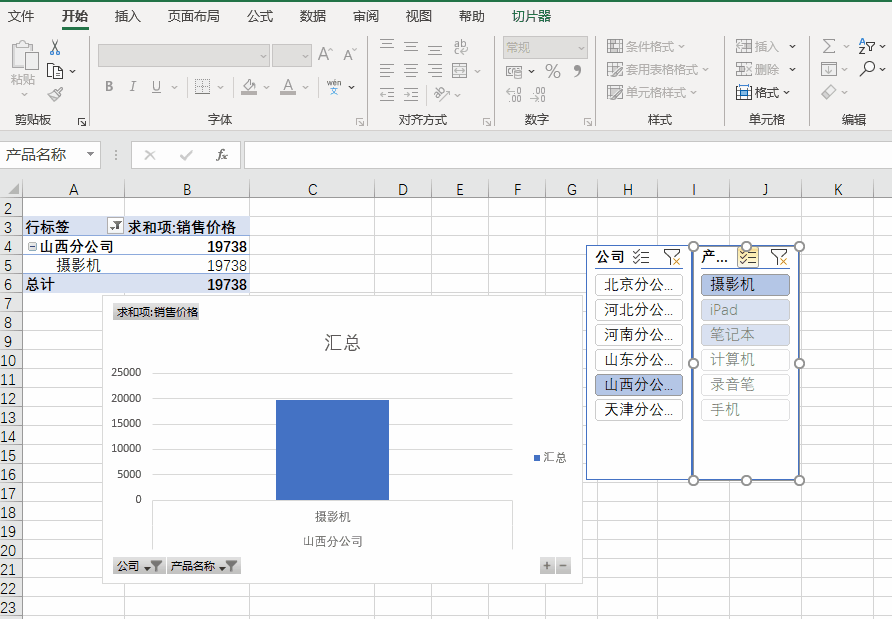Switch to the 插入 ribbon tab

127,16
